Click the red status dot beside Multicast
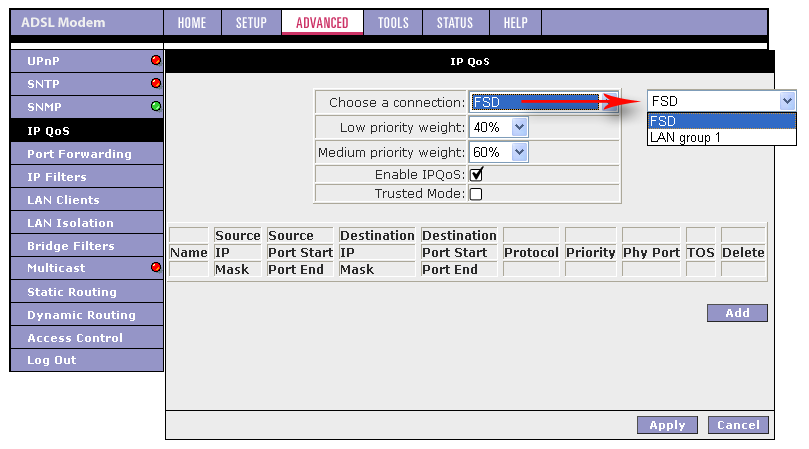This screenshot has width=809, height=449. tap(156, 267)
